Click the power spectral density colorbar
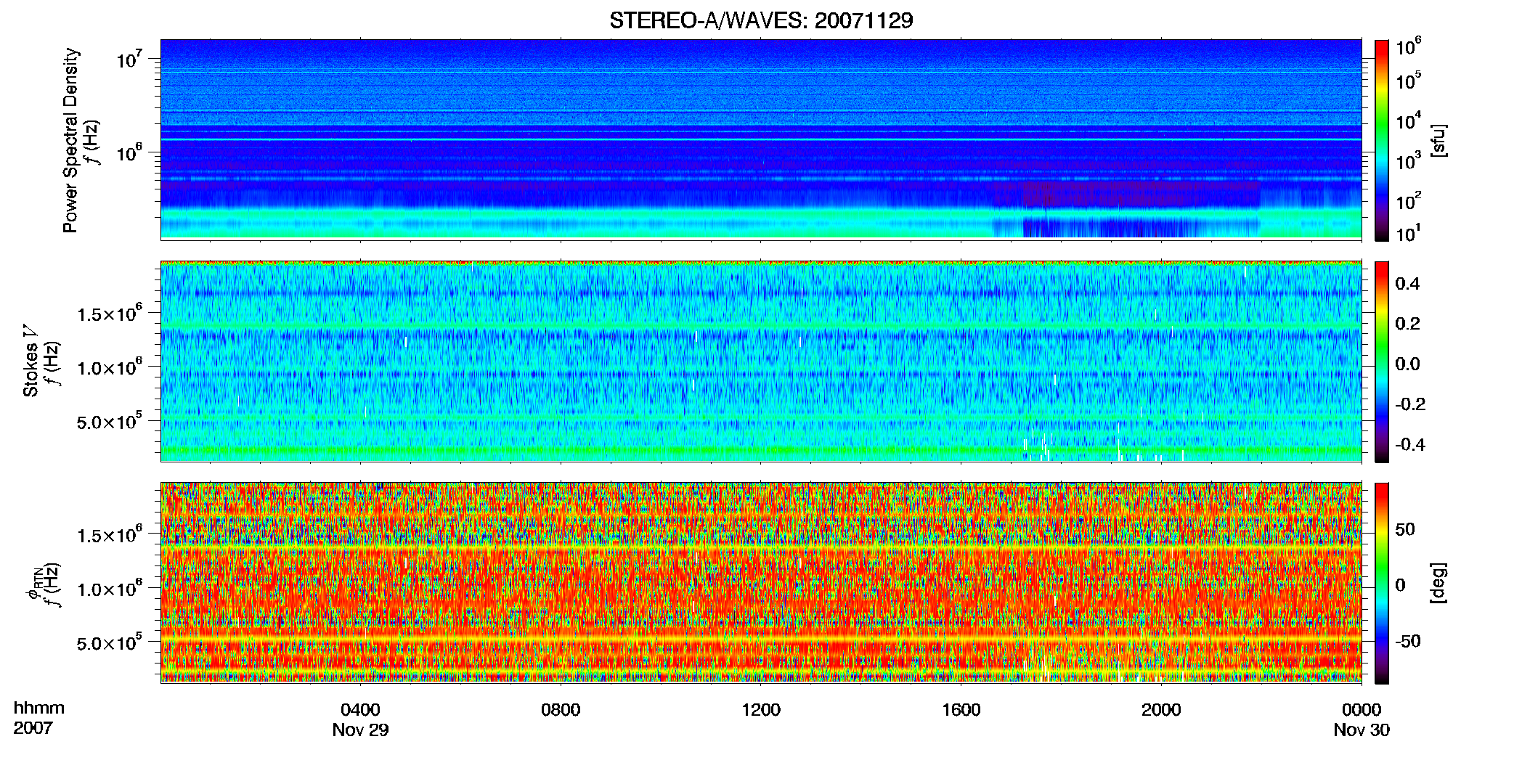The image size is (1522, 784). (1382, 140)
